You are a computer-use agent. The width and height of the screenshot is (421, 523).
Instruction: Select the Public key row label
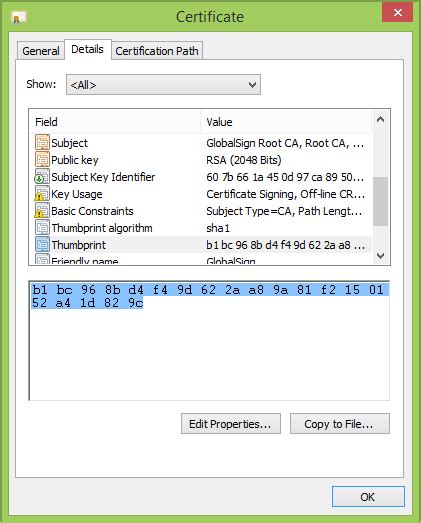click(75, 160)
